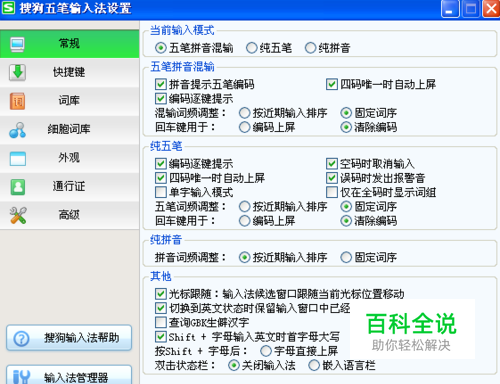Image resolution: width=500 pixels, height=384 pixels.
Task: Select 编码上屏 for Enter key in 纯五笔 section
Action: (x=244, y=221)
